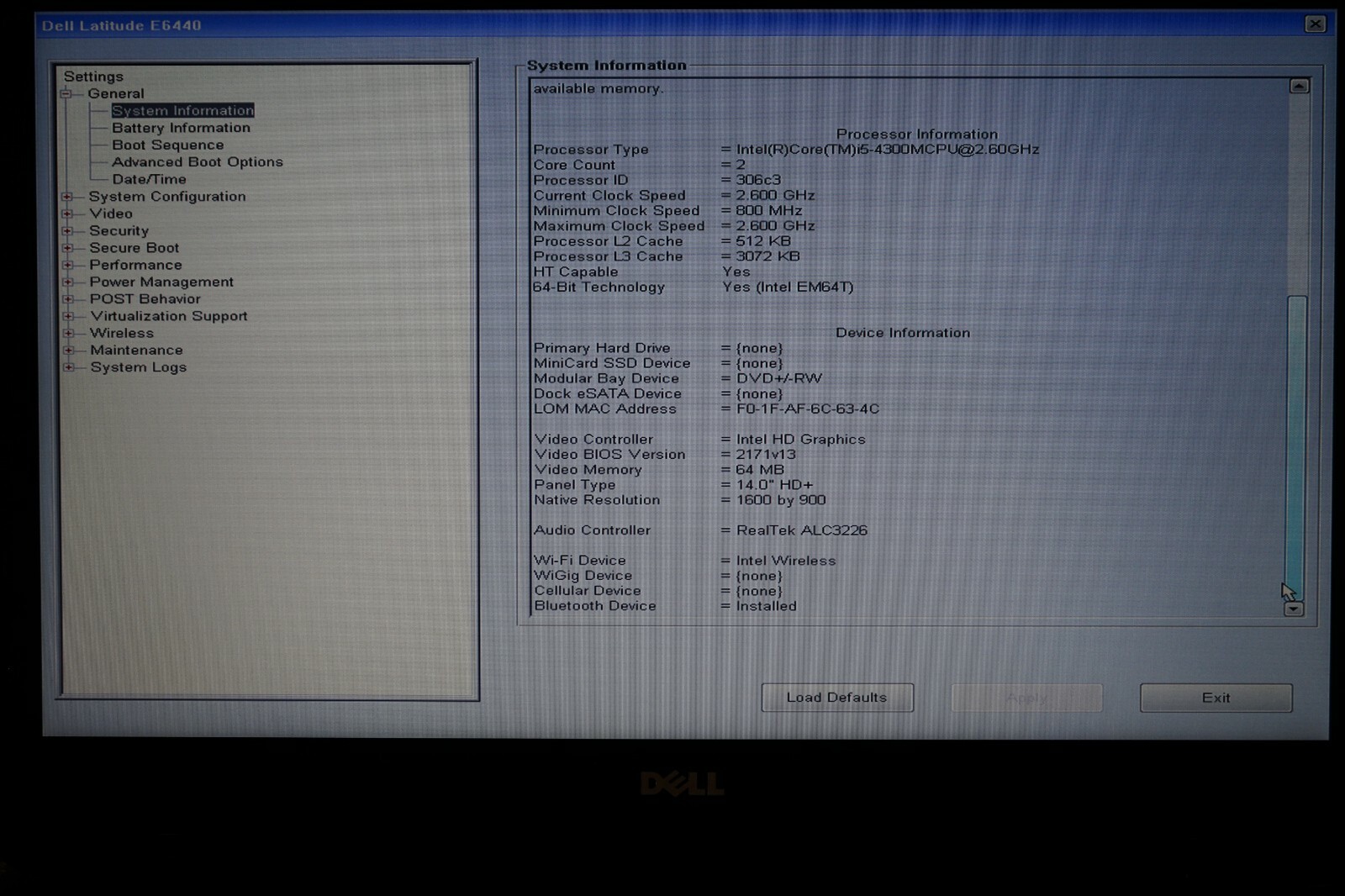Select the POST Behavior label
Screen dimensions: 1345x896
145,299
